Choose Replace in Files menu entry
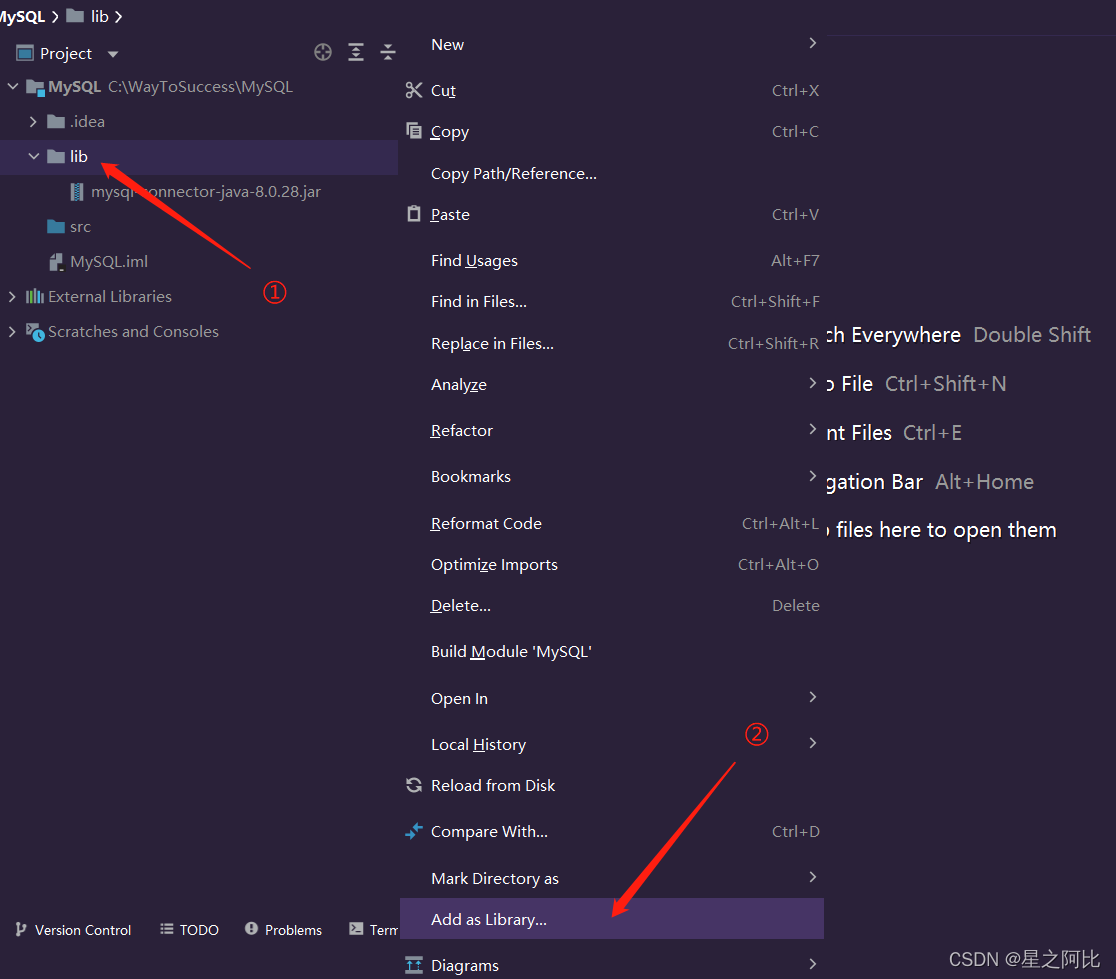 611,344
